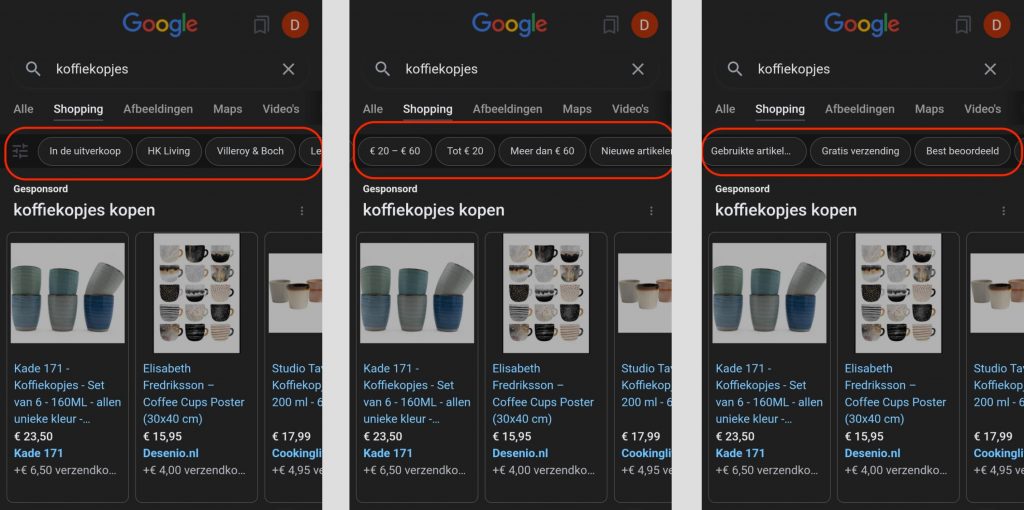Open Desenio.nl seller link in middle screenshot

[x=520, y=453]
